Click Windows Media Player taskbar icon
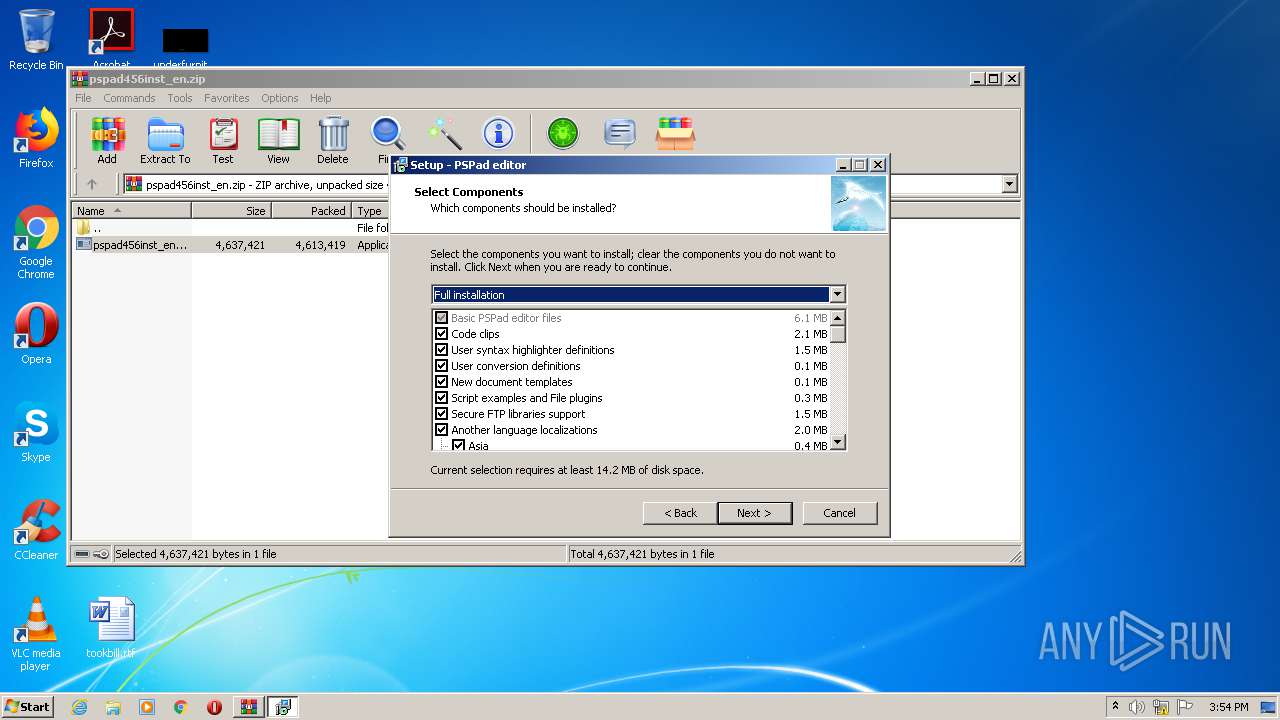Screen dimensions: 1280x720 pyautogui.click(x=147, y=707)
